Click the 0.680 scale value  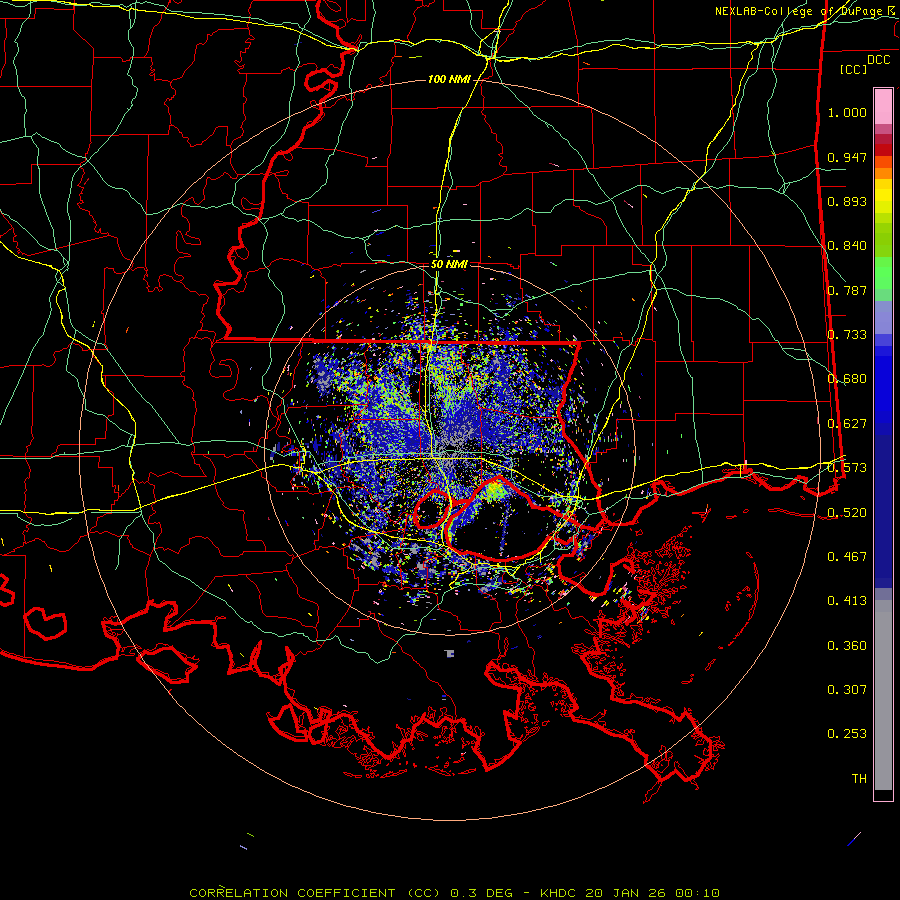point(847,379)
